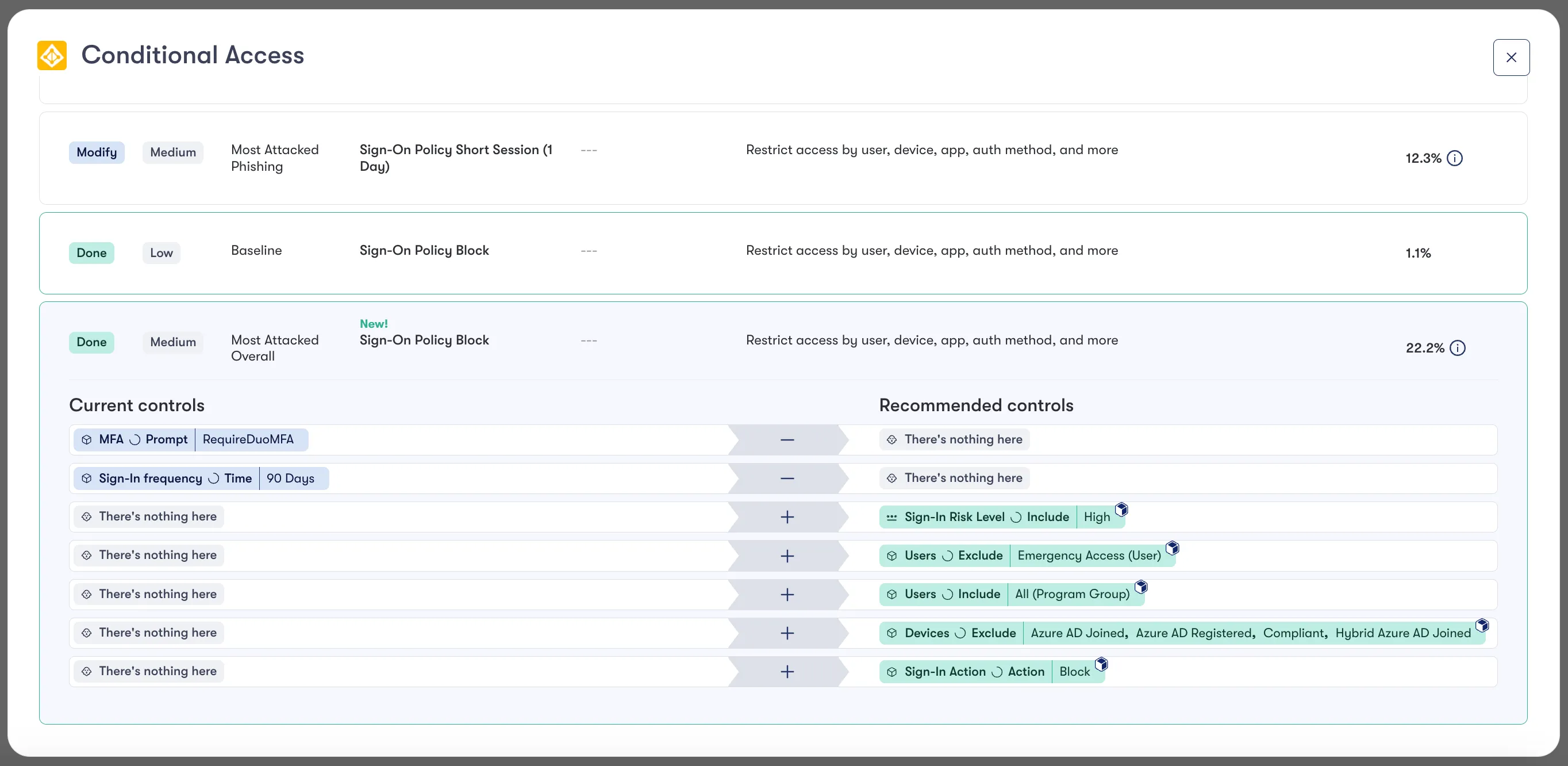
Task: Click the Modify status badge on Short Session policy
Action: (96, 152)
